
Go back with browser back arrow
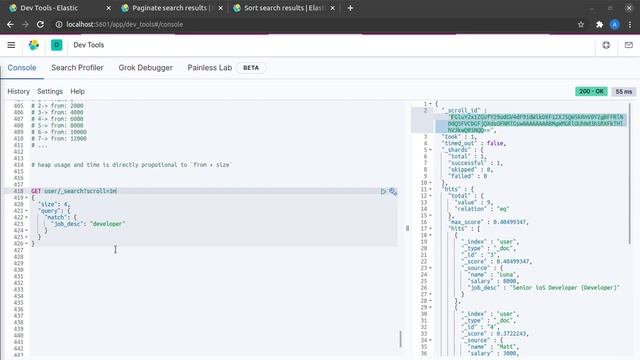tap(10, 24)
